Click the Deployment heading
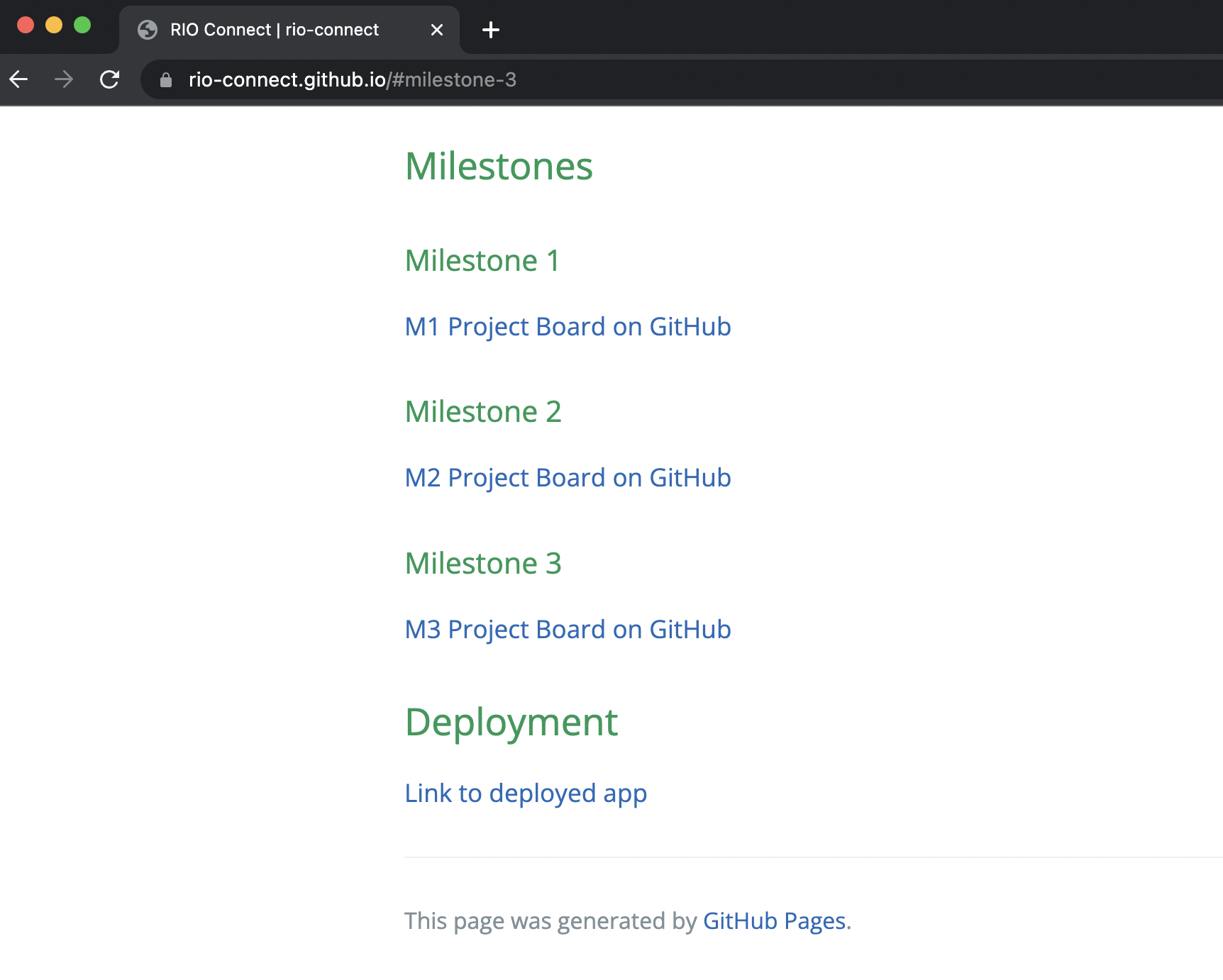This screenshot has width=1223, height=980. (x=511, y=723)
